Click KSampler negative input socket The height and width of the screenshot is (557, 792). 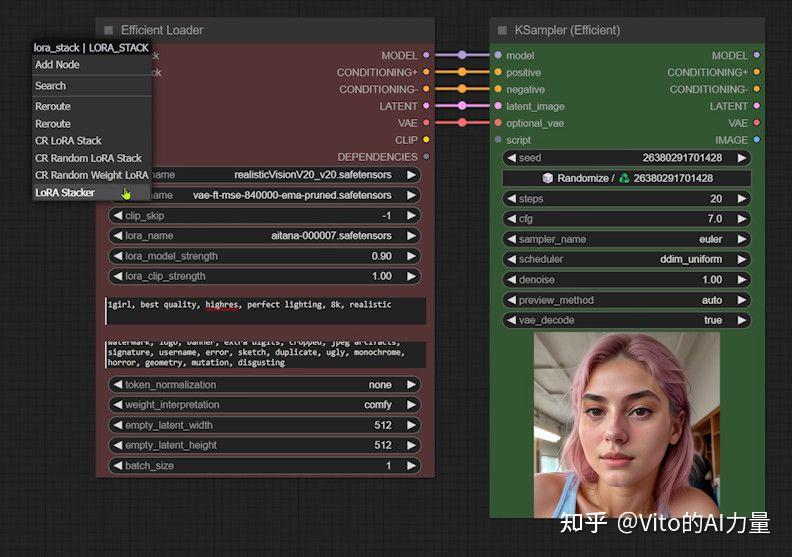pyautogui.click(x=498, y=89)
